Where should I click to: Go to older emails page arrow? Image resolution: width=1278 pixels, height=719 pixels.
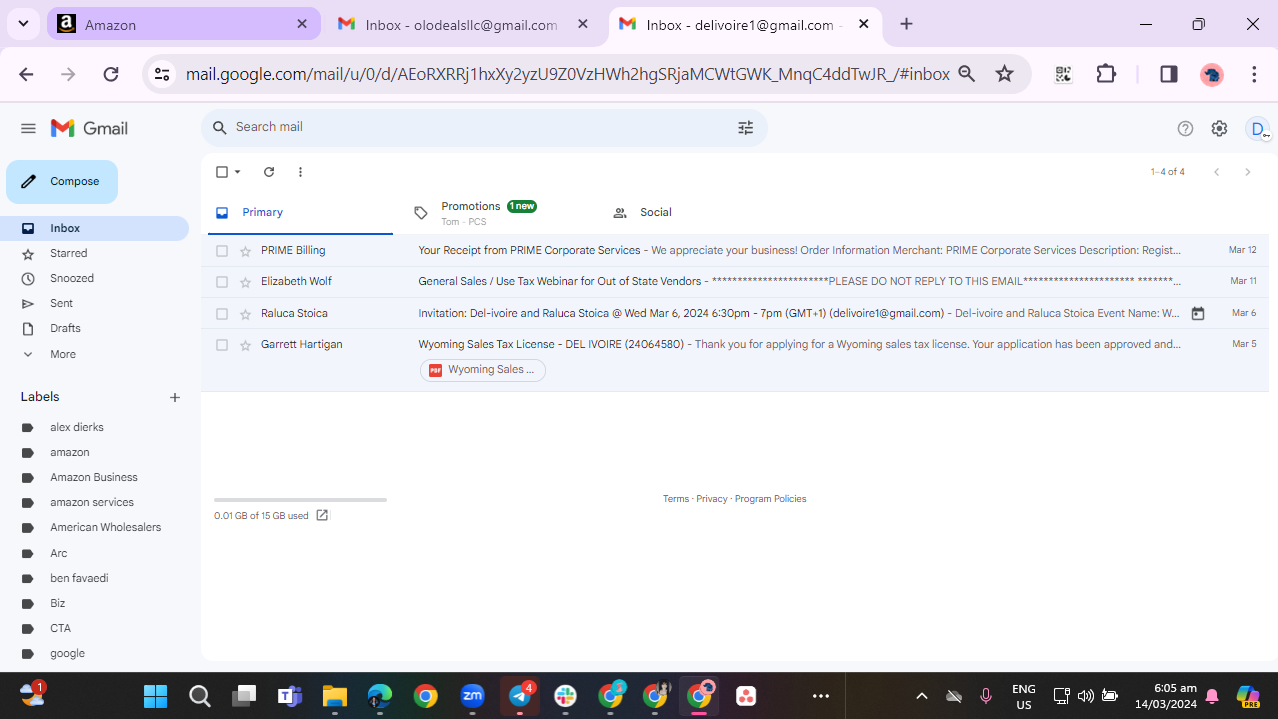coord(1247,172)
